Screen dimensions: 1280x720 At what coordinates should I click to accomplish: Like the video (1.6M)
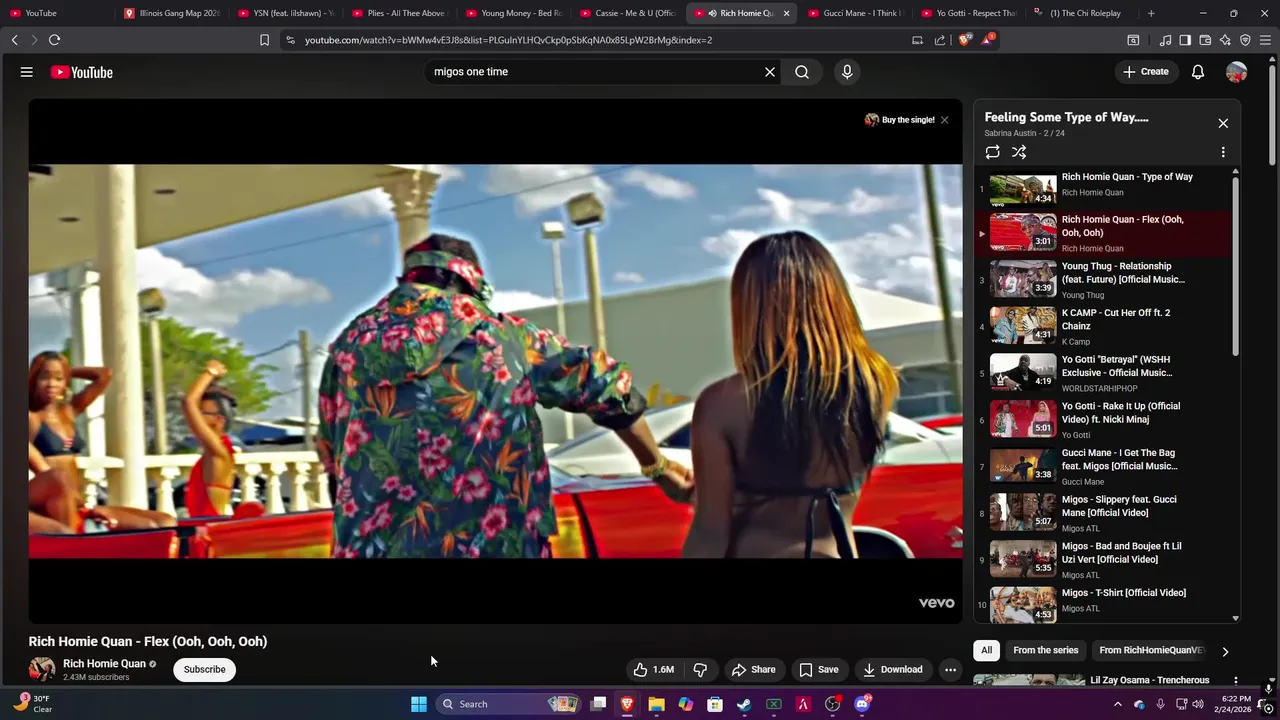[x=654, y=669]
